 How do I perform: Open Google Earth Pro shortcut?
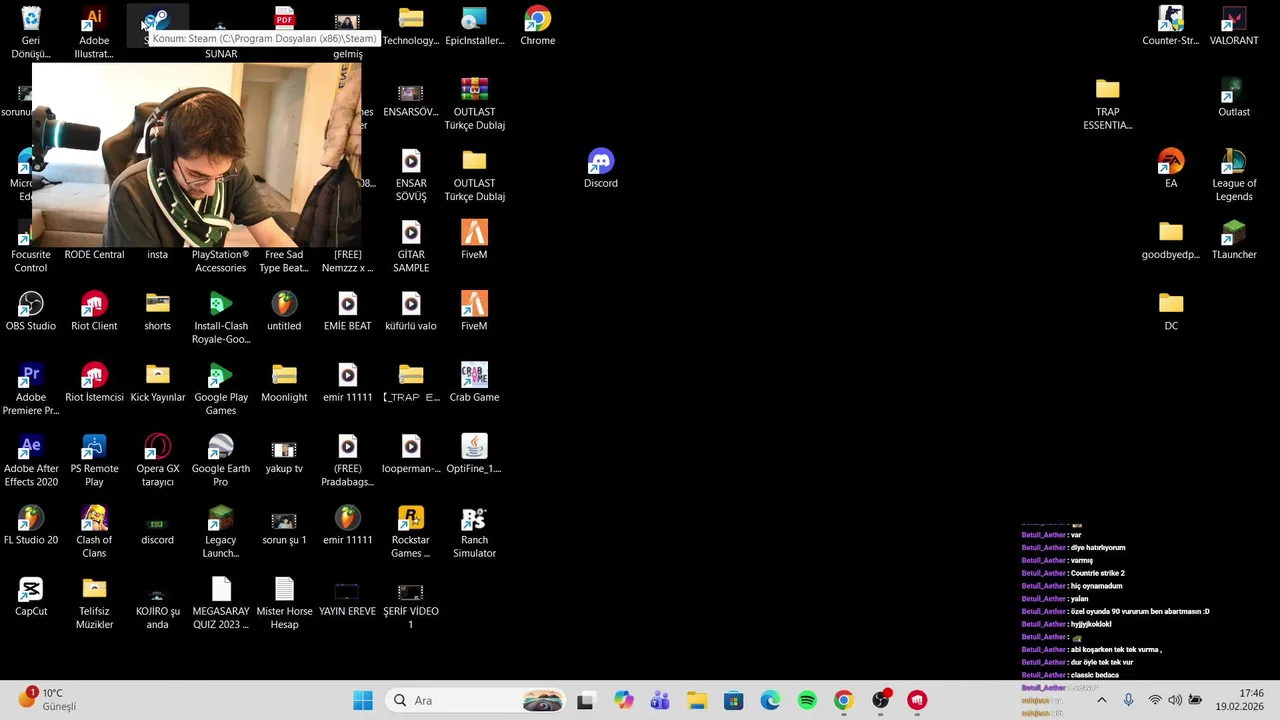(x=221, y=460)
